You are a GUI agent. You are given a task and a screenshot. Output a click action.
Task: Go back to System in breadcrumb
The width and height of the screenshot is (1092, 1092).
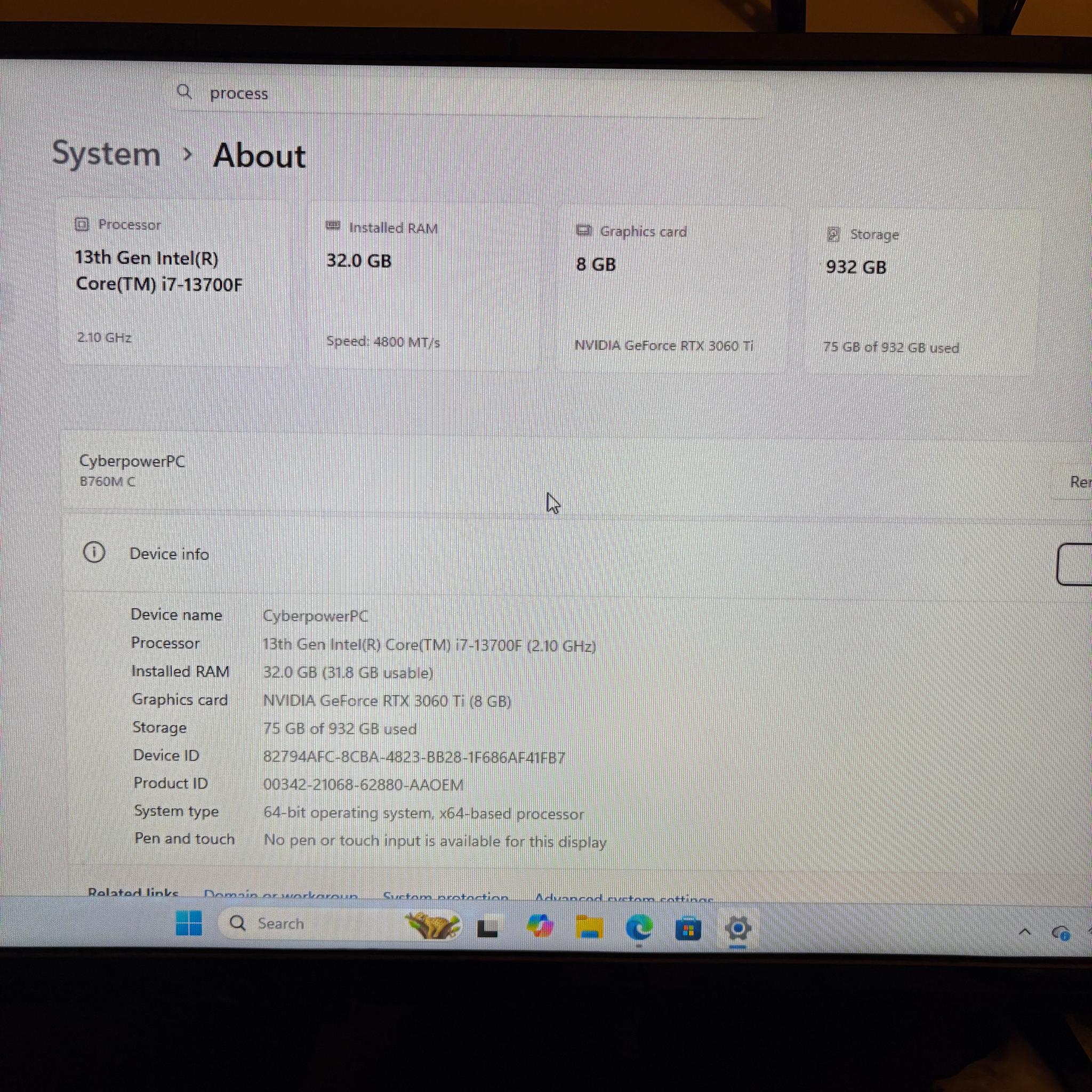point(106,154)
